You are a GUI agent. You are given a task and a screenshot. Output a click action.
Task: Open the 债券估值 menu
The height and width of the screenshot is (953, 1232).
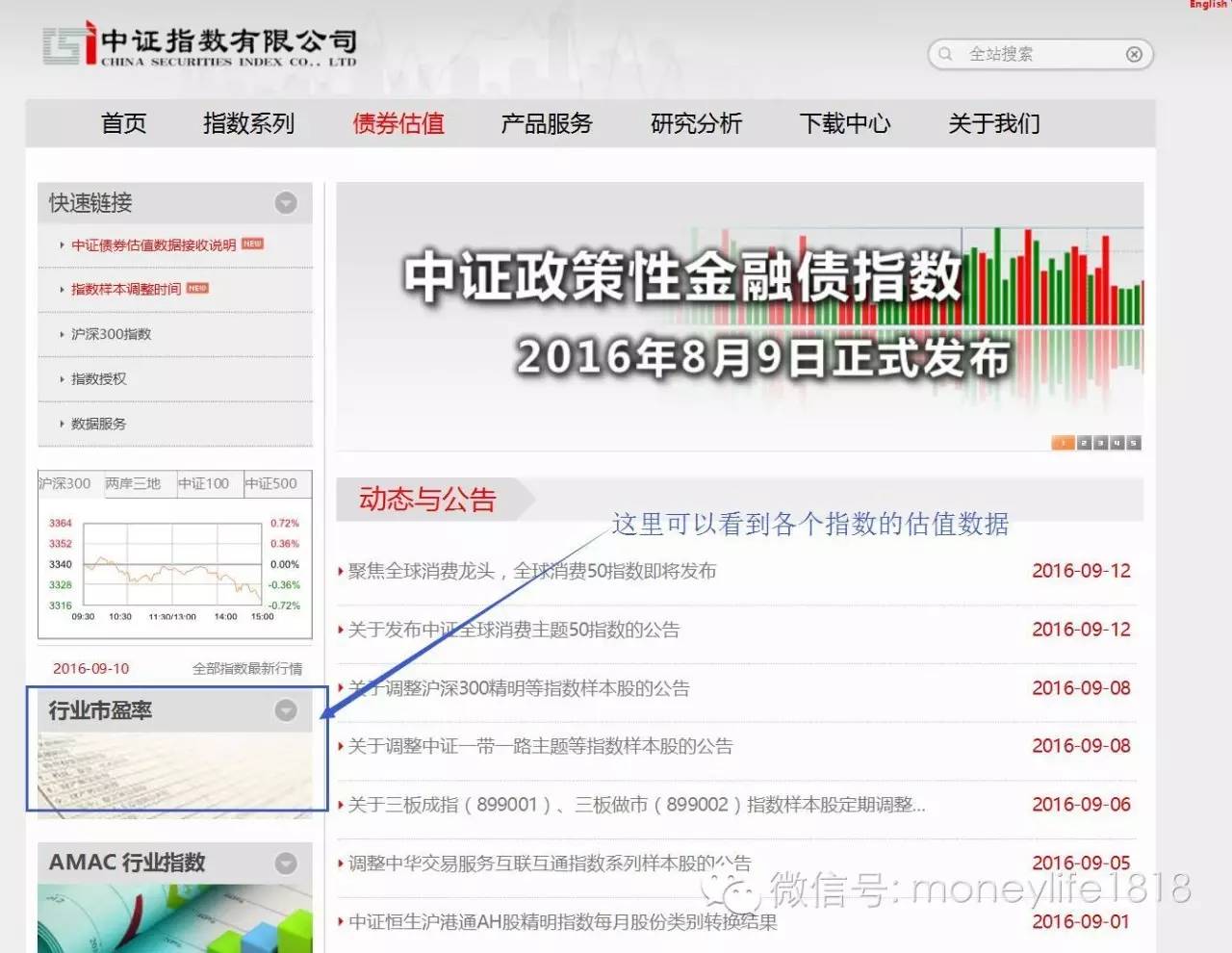[x=398, y=123]
